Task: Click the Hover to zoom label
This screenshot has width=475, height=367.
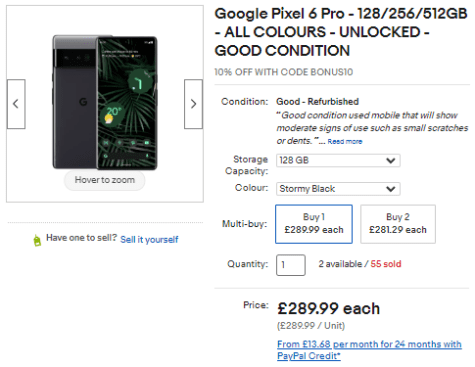Action: pyautogui.click(x=105, y=180)
